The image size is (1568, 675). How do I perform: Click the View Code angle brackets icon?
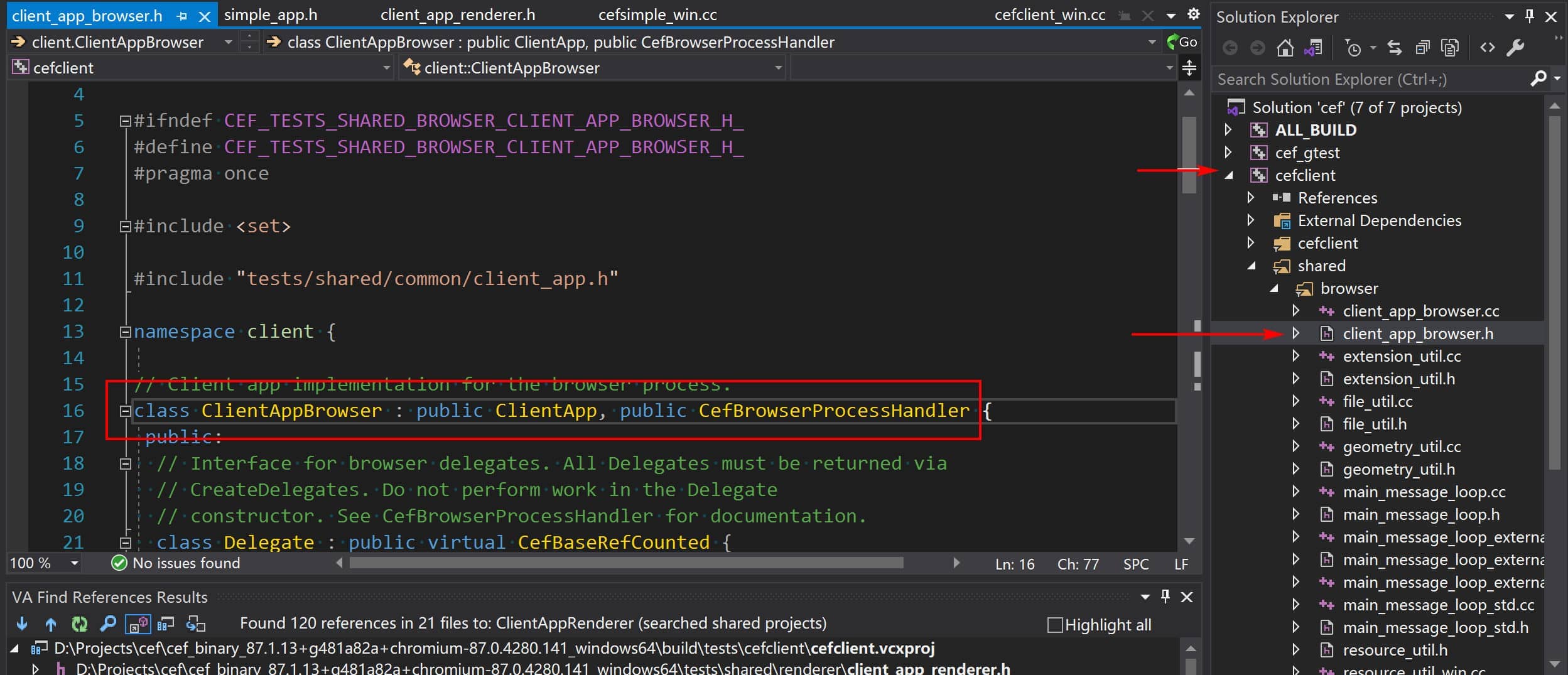[x=1487, y=48]
